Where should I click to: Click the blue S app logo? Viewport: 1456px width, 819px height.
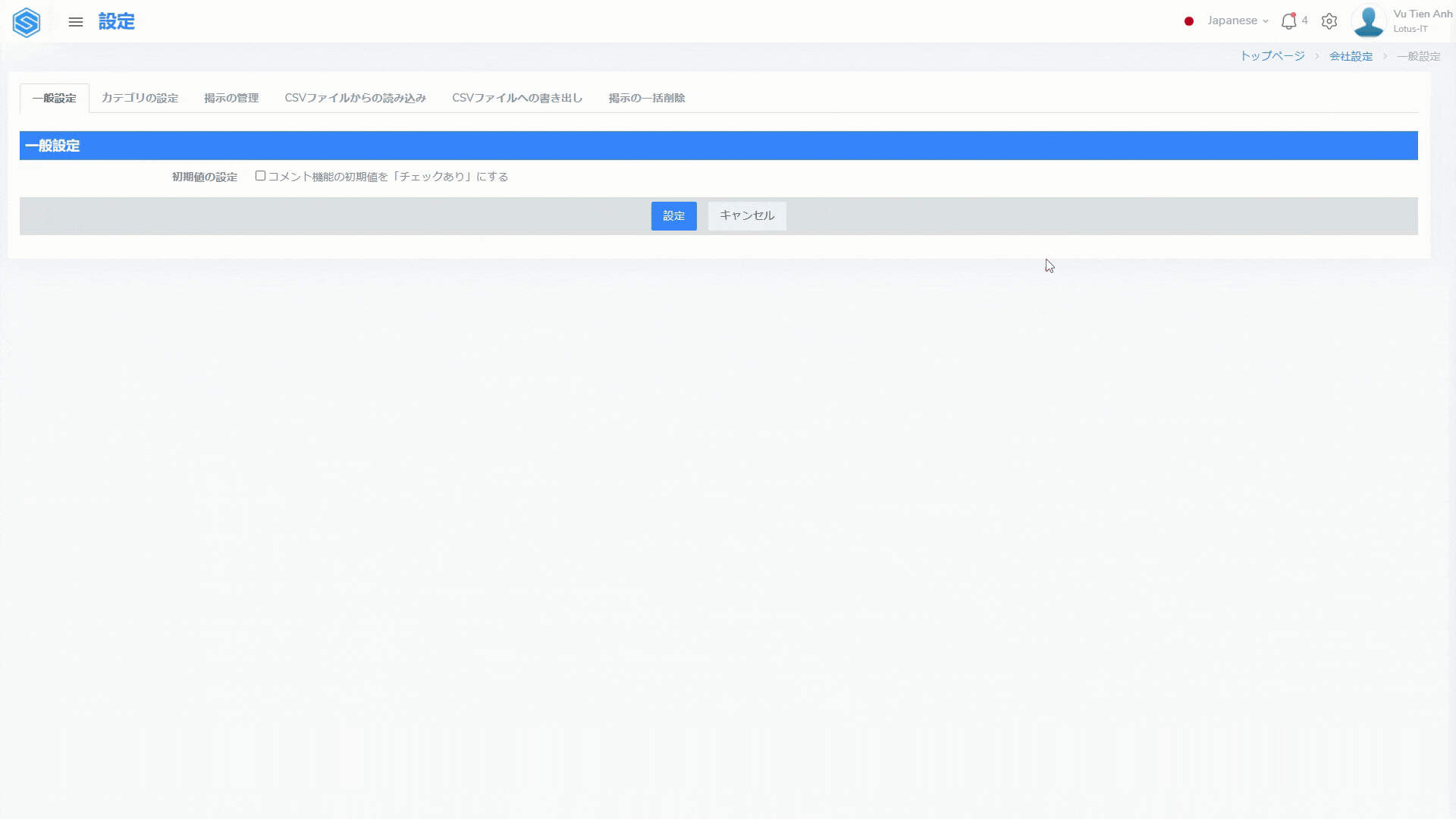pyautogui.click(x=27, y=22)
